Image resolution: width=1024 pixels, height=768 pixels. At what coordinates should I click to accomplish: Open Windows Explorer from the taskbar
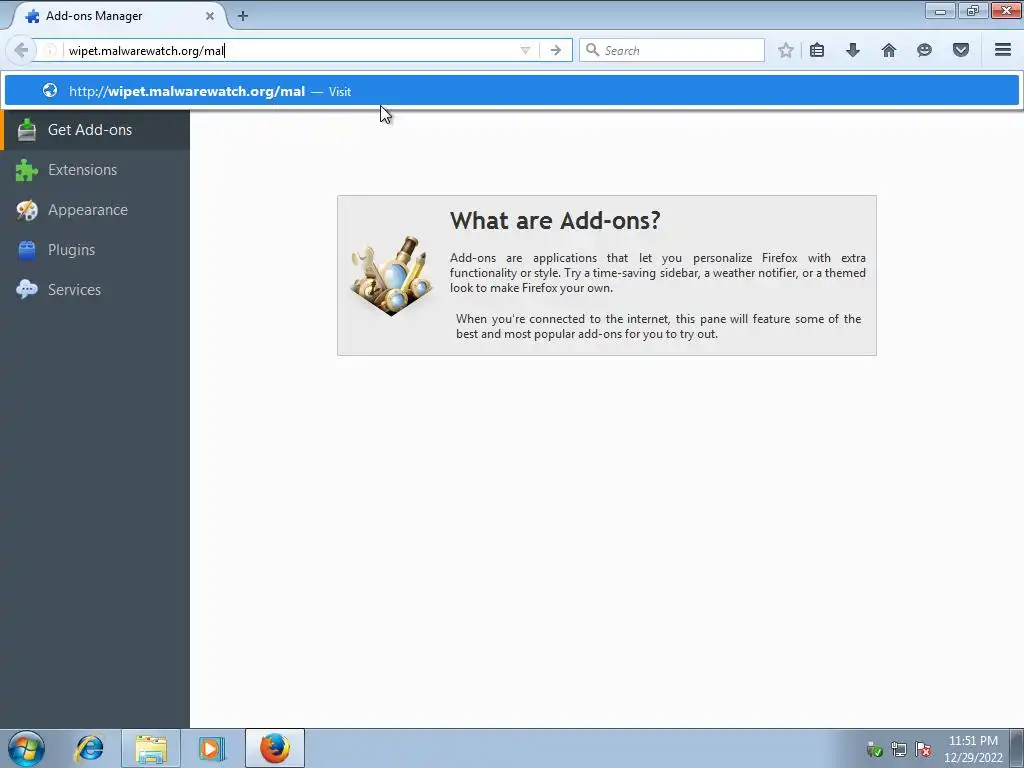(151, 748)
